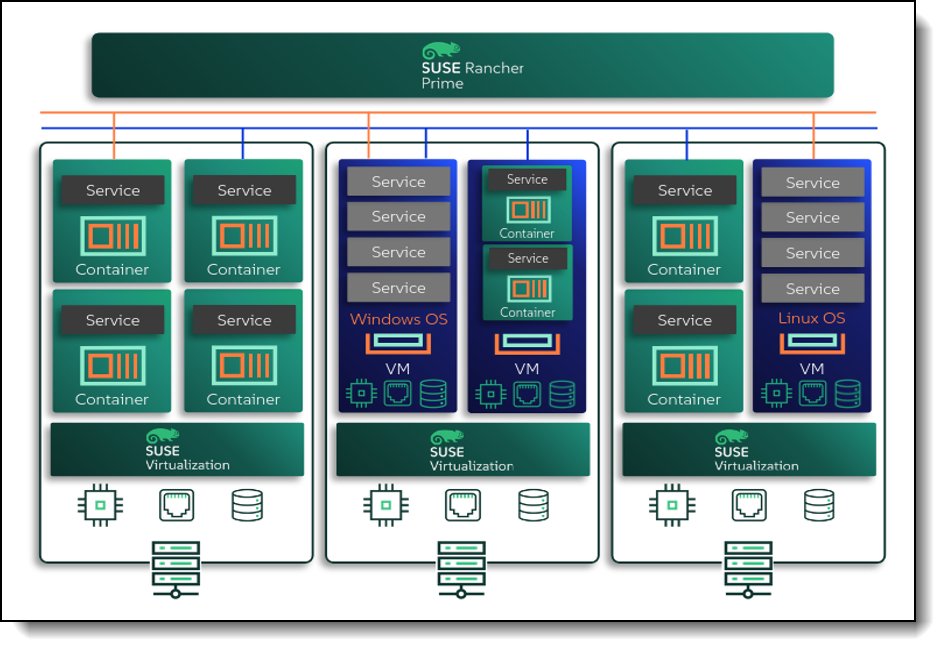Click the orange "Linux OS" label
Image resolution: width=946 pixels, height=652 pixels.
pos(811,318)
